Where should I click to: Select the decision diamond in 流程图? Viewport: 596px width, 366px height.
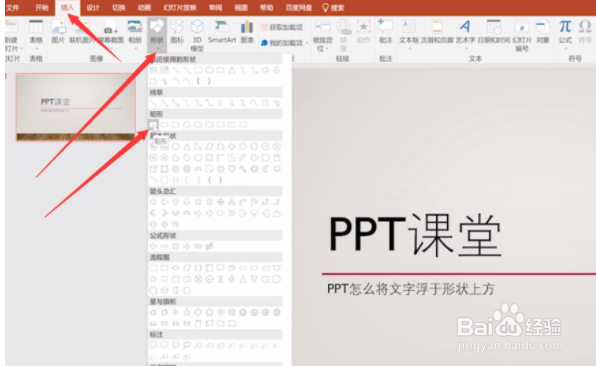click(x=175, y=268)
